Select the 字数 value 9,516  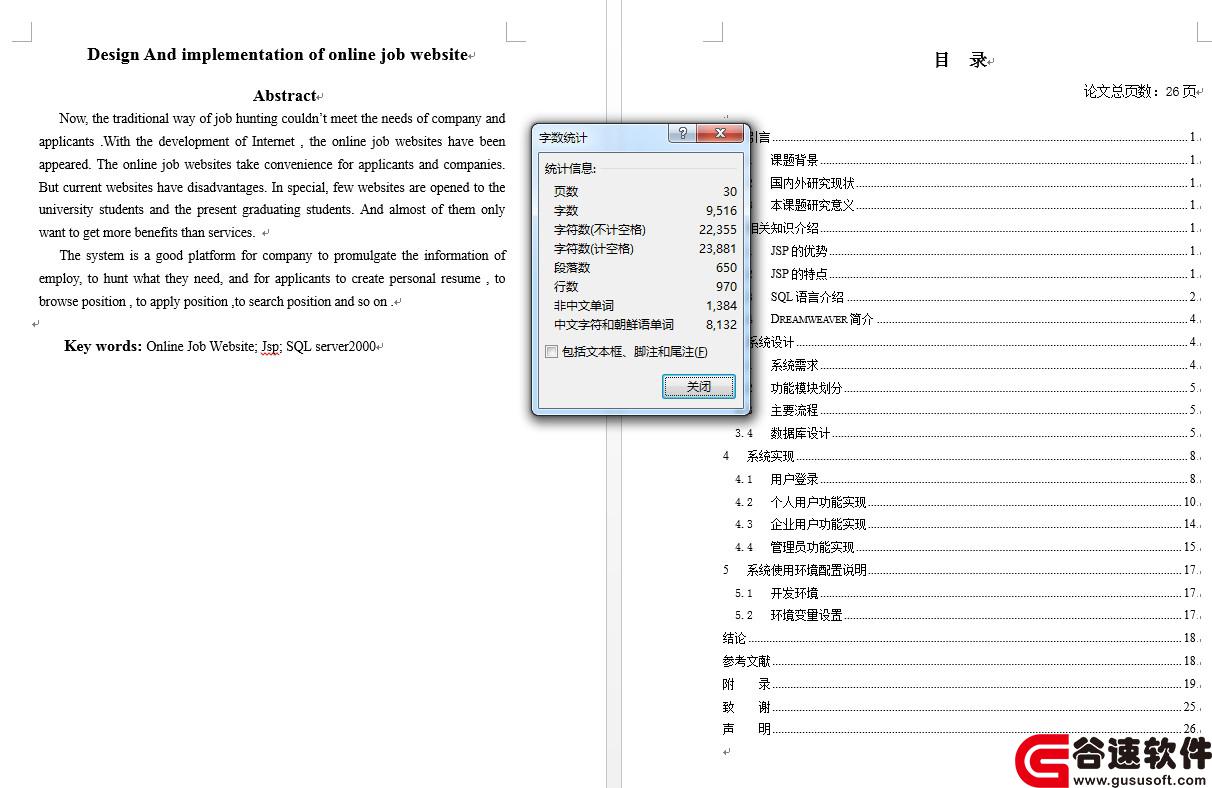pyautogui.click(x=721, y=210)
